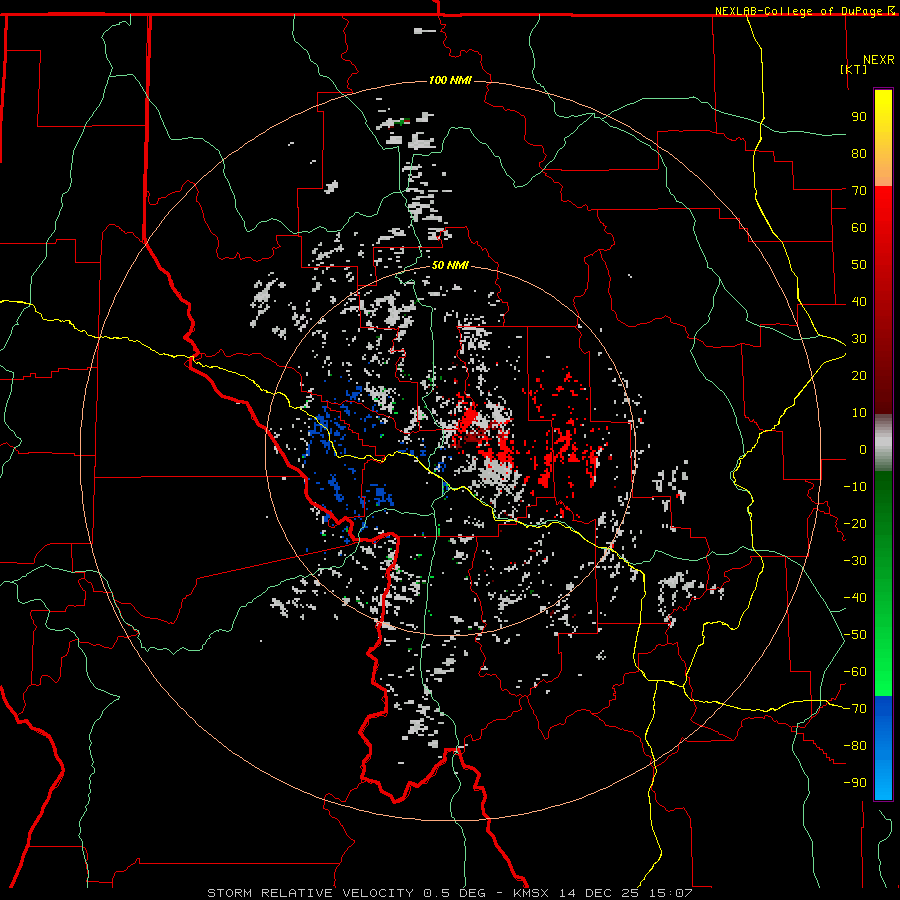The width and height of the screenshot is (900, 900).
Task: Pick the -80 value on velocity scale
Action: [x=855, y=746]
